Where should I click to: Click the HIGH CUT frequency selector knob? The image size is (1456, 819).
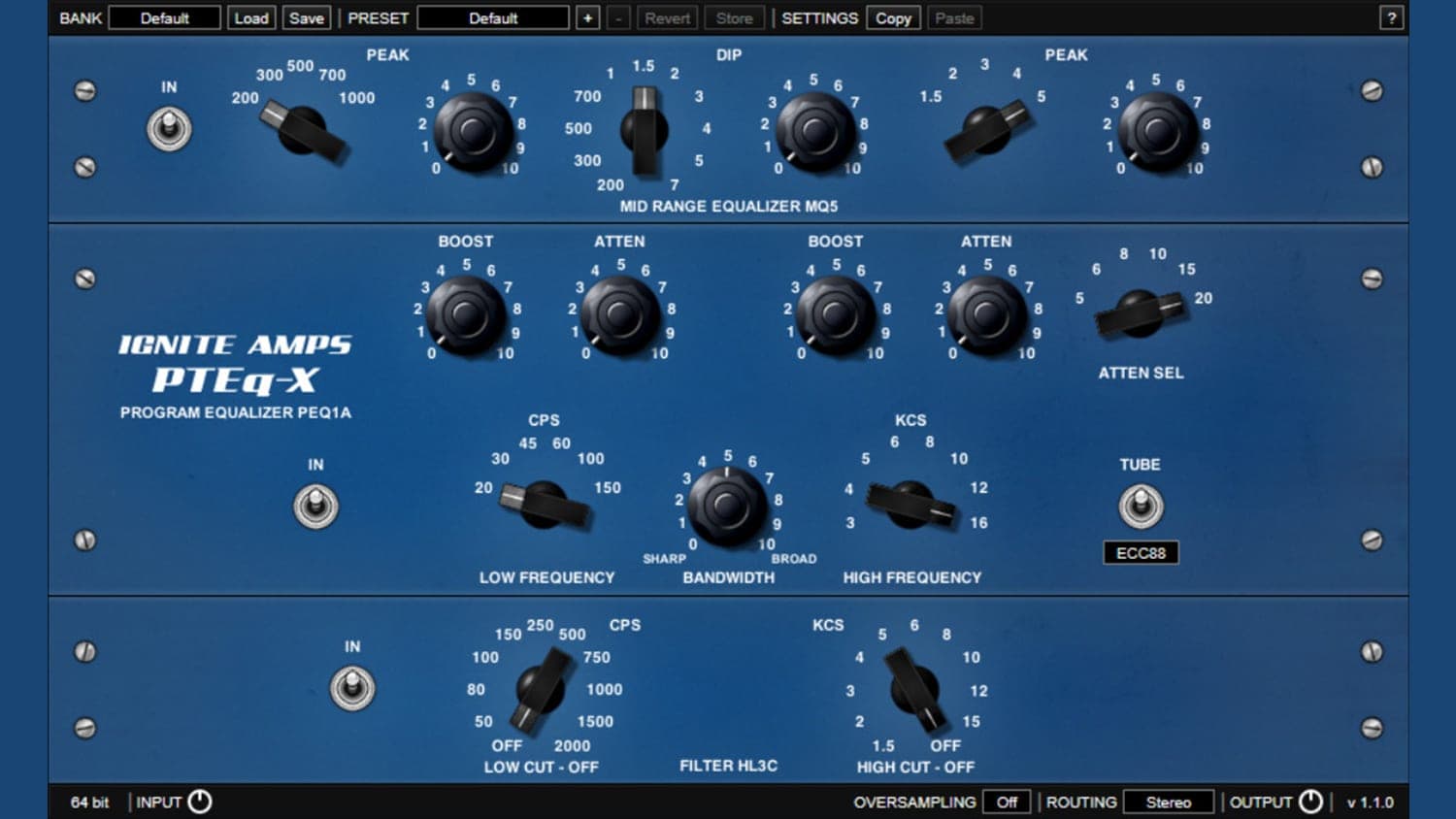point(915,688)
